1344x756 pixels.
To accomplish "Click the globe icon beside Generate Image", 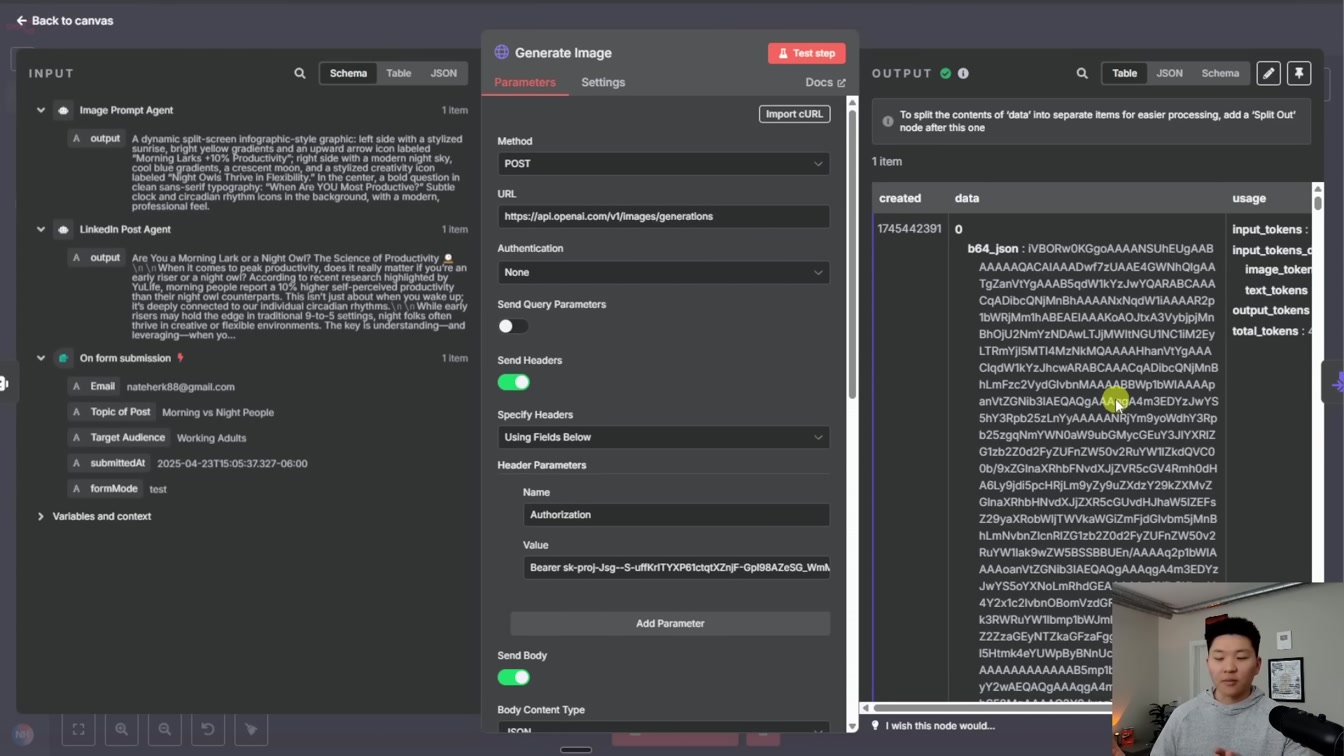I will pos(502,52).
